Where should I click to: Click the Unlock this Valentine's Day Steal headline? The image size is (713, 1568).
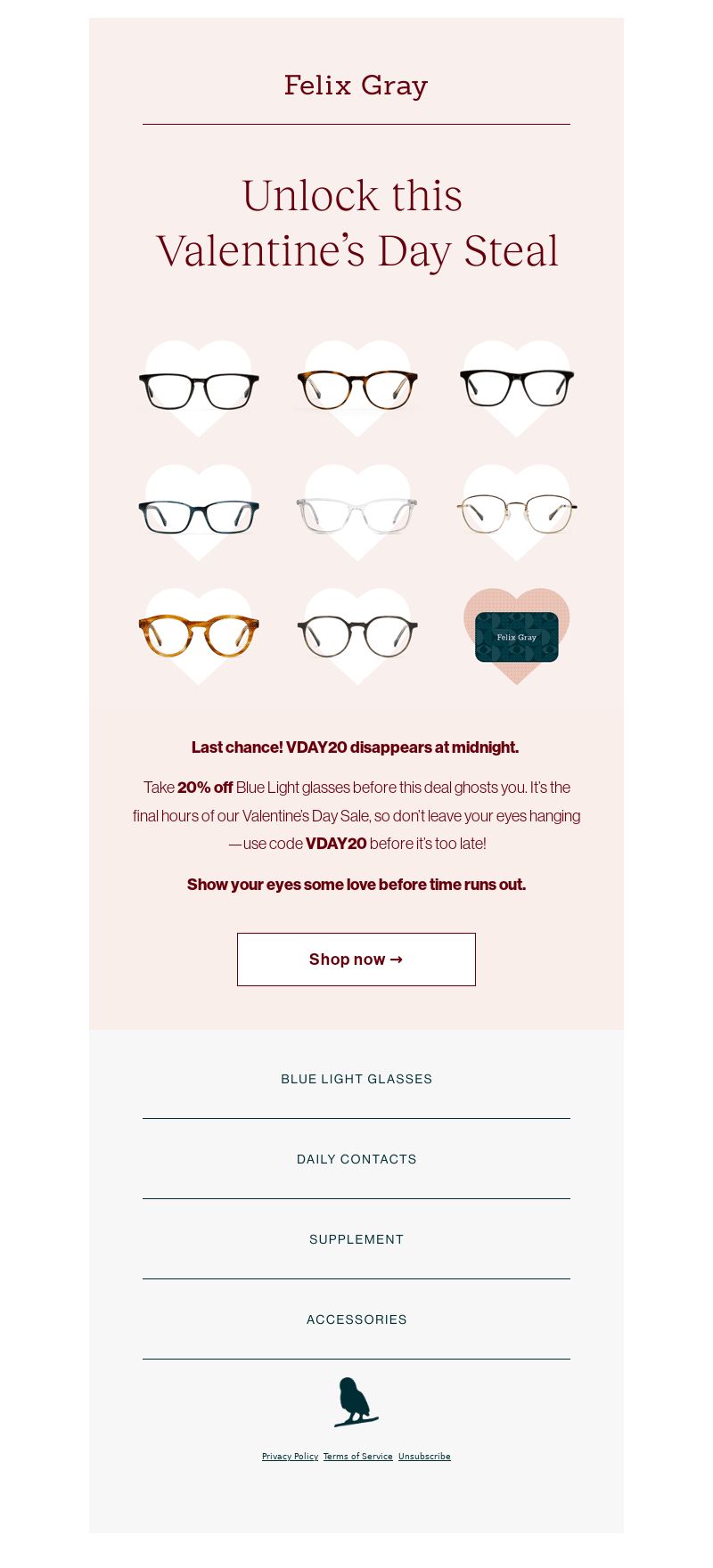pyautogui.click(x=356, y=223)
